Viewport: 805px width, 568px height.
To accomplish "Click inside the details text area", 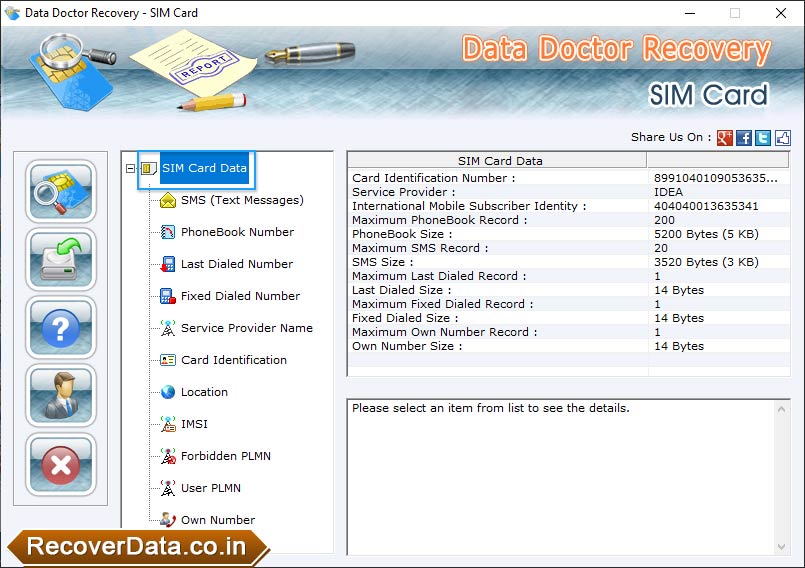I will (x=562, y=478).
